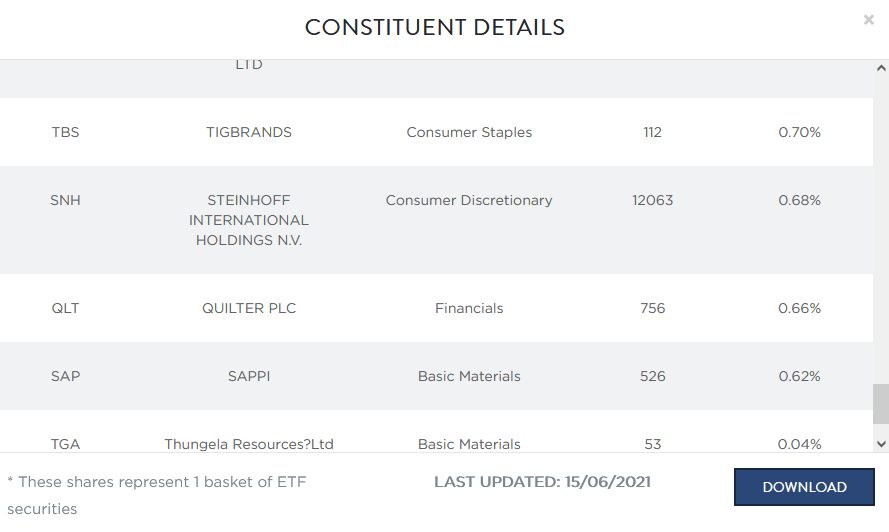Select the SAPPI constituent name

pyautogui.click(x=249, y=376)
